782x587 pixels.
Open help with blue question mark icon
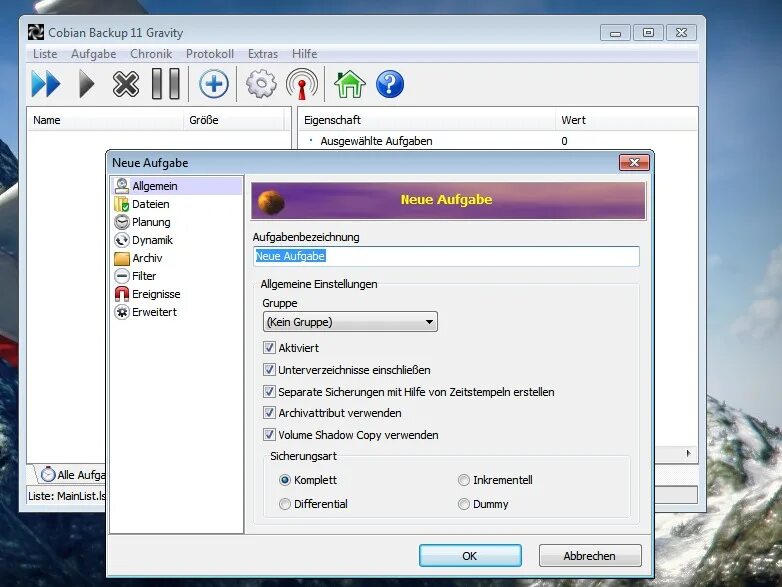[390, 84]
